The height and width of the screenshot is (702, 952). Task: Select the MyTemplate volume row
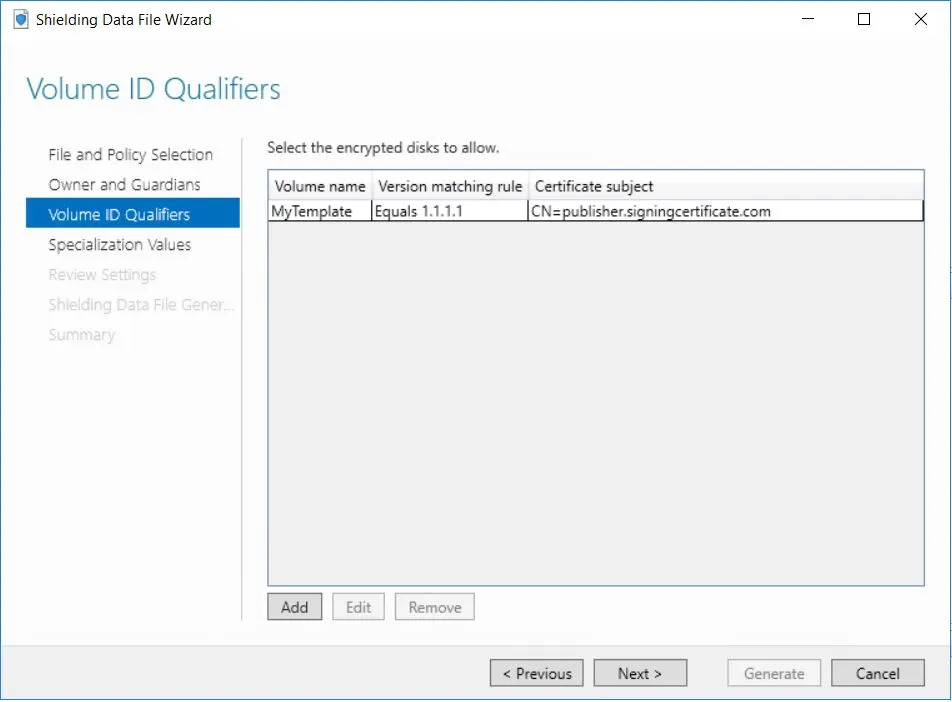point(312,211)
